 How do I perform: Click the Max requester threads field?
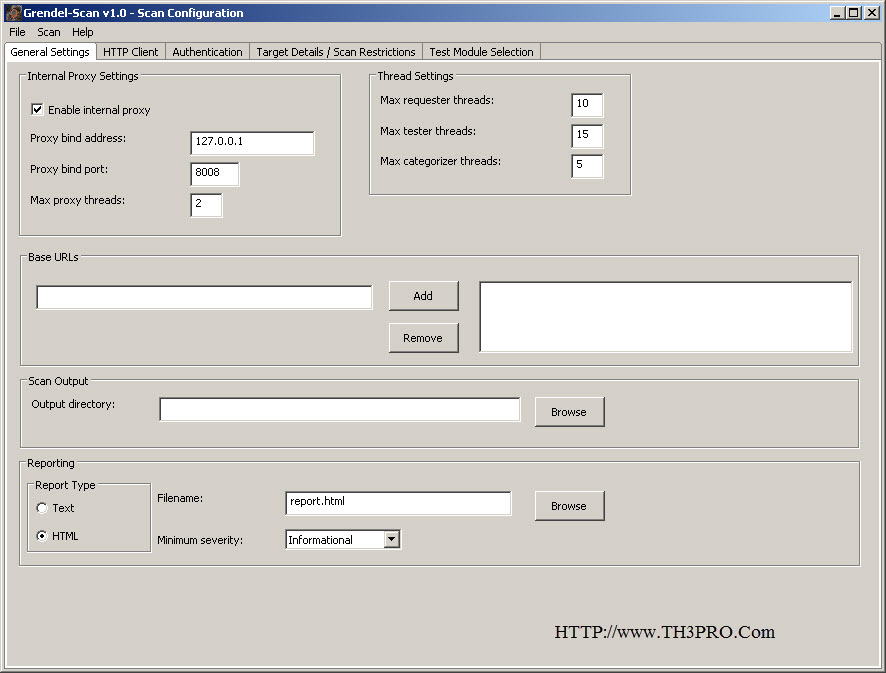click(x=587, y=105)
